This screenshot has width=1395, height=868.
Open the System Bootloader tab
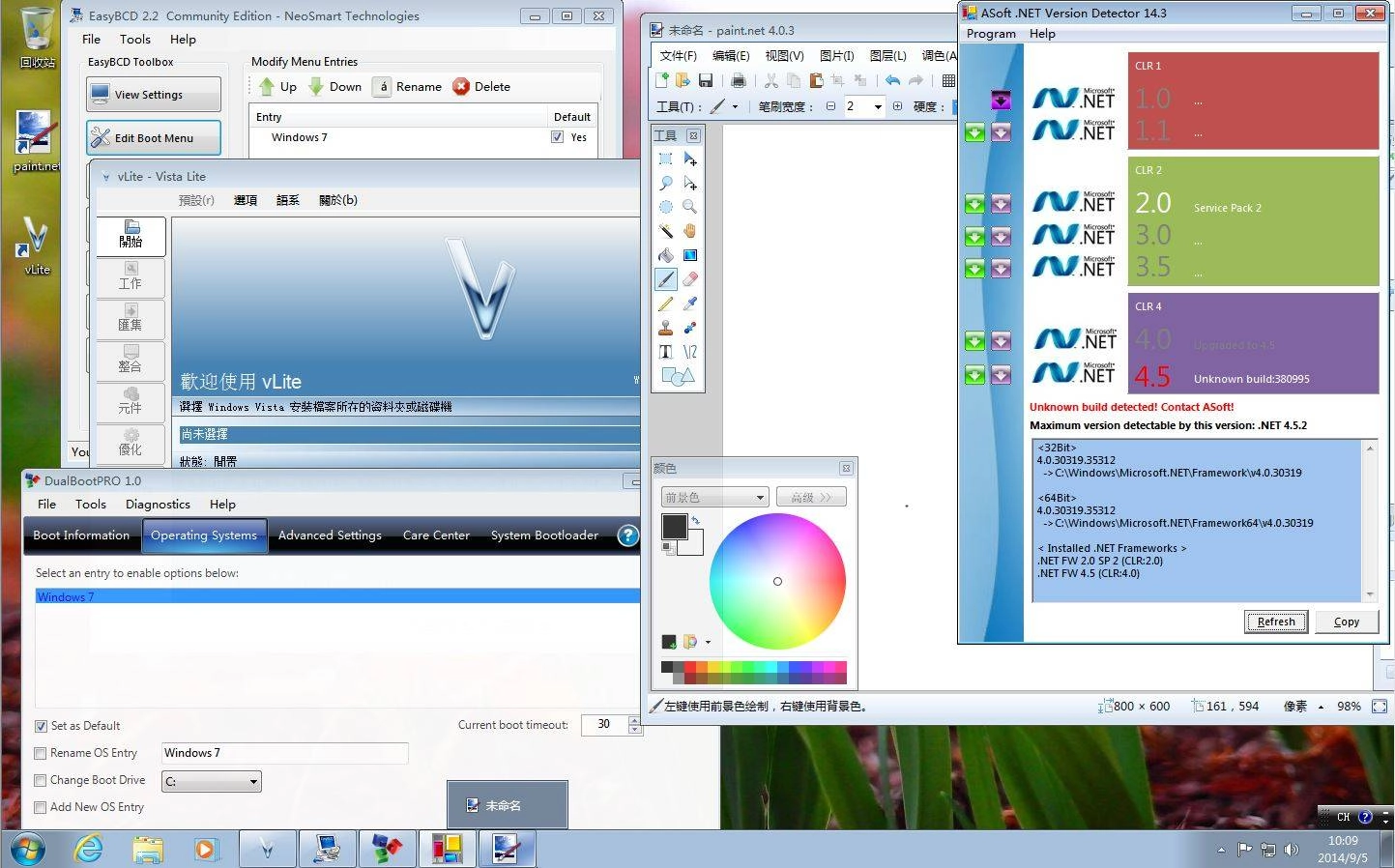544,535
